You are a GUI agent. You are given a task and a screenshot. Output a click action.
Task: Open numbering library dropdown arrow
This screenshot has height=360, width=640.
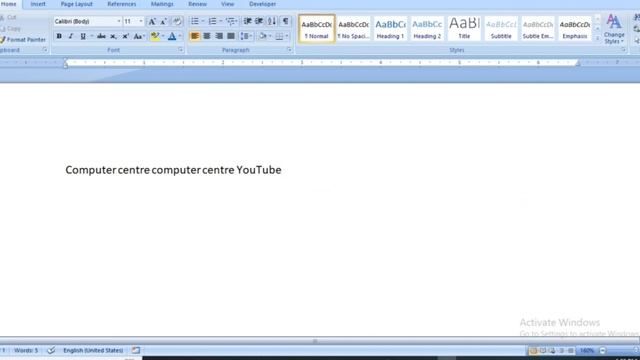220,21
